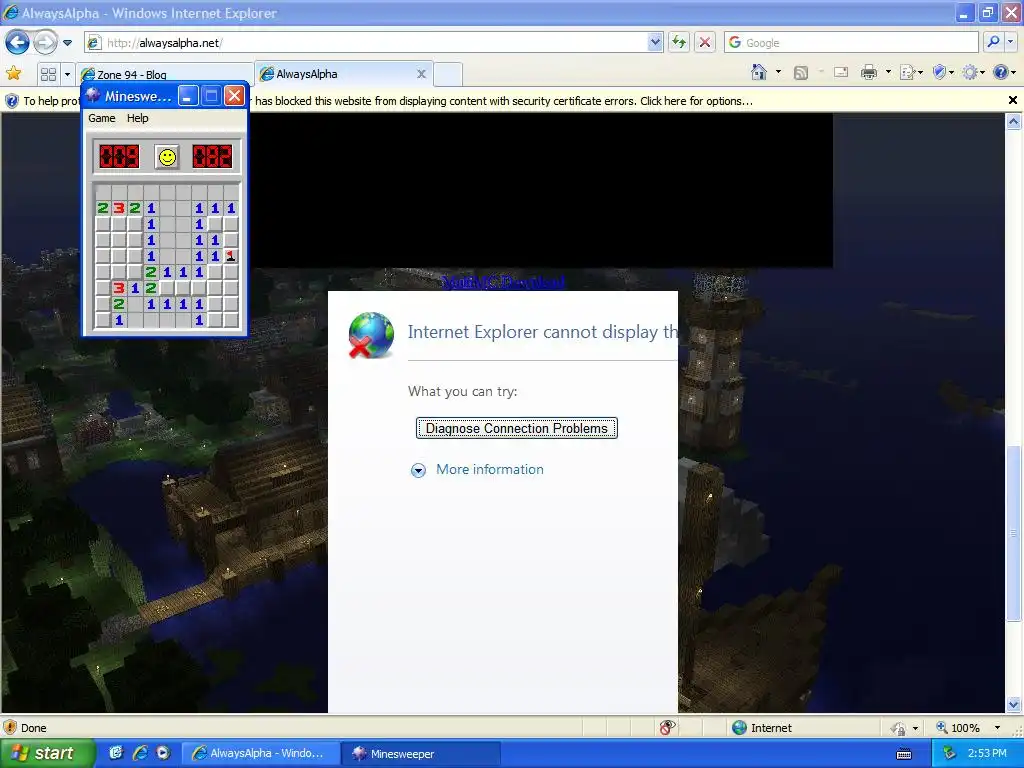Click the Quick Tabs grid icon

point(48,74)
